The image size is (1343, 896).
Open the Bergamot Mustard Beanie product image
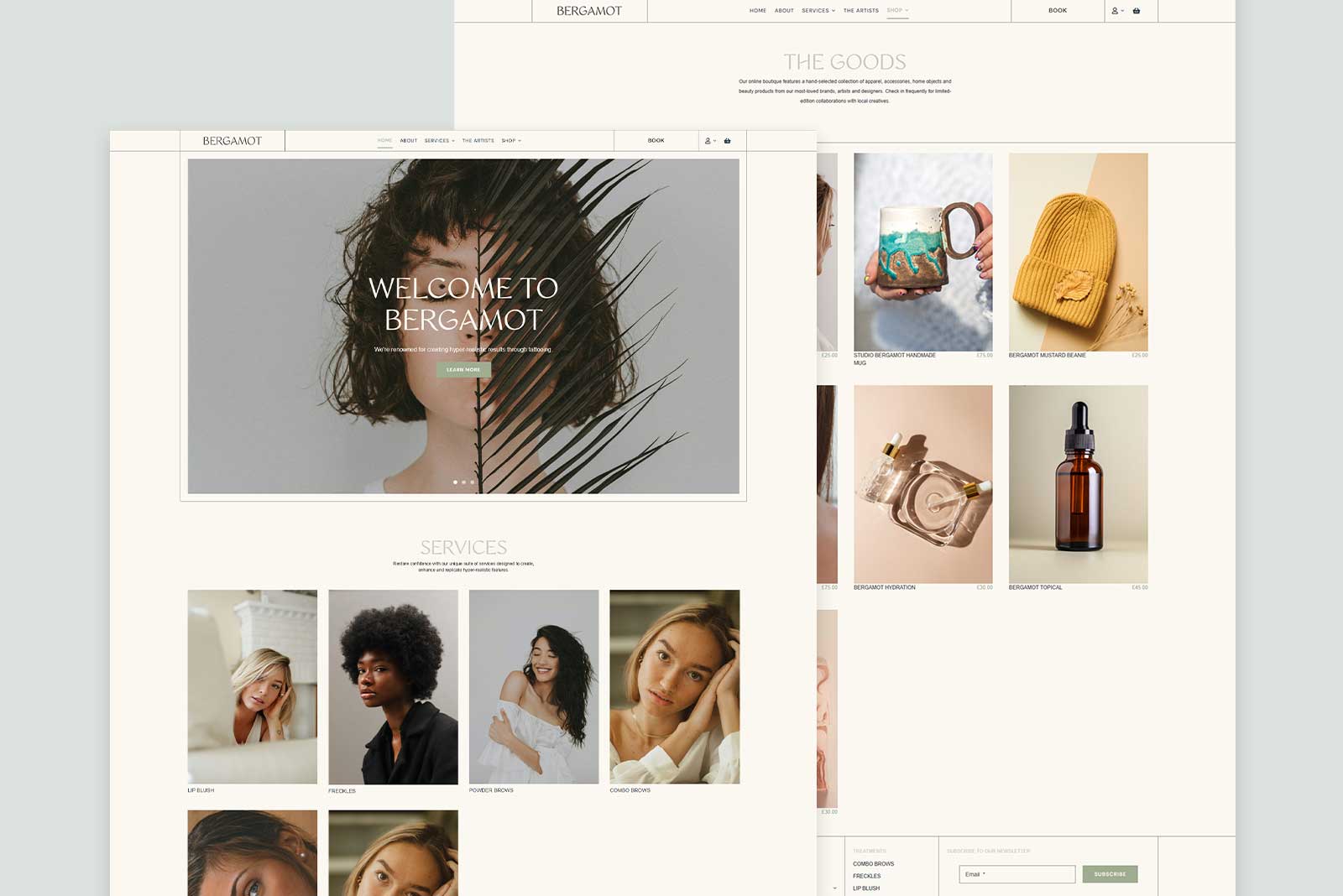coord(1078,252)
